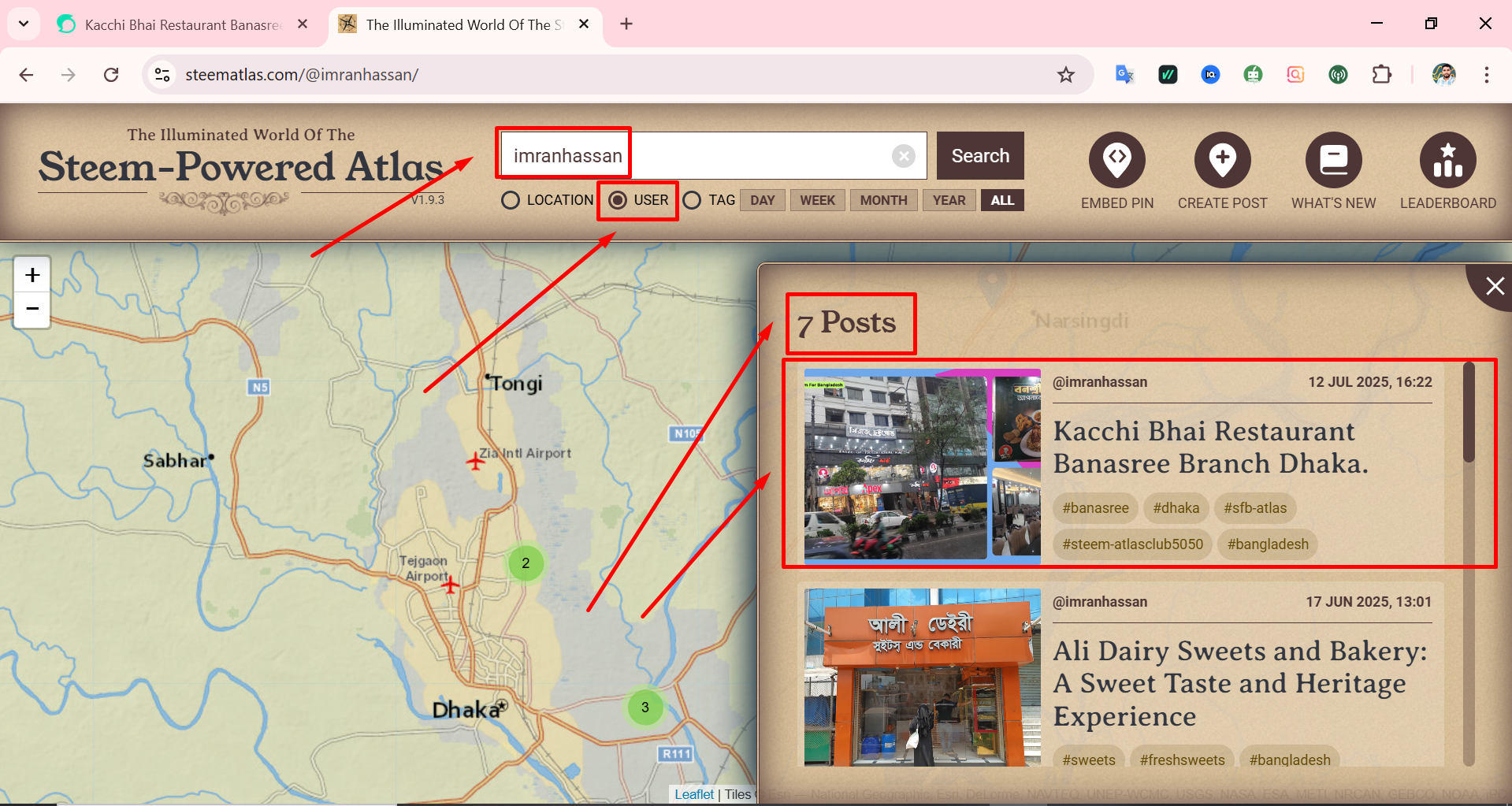1512x806 pixels.
Task: Click the Search button
Action: [x=980, y=156]
